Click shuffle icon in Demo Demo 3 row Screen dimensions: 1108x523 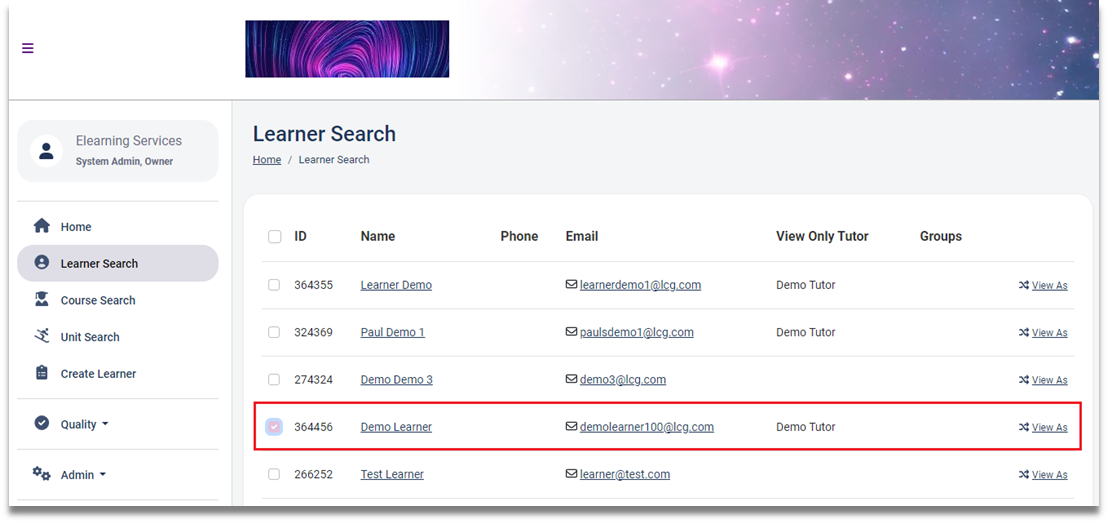point(1023,380)
